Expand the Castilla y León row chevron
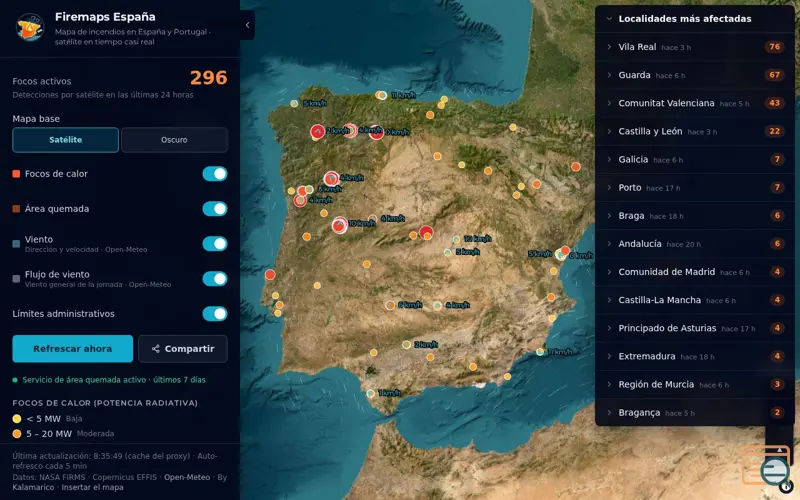Viewport: 800px width, 500px height. pyautogui.click(x=609, y=131)
